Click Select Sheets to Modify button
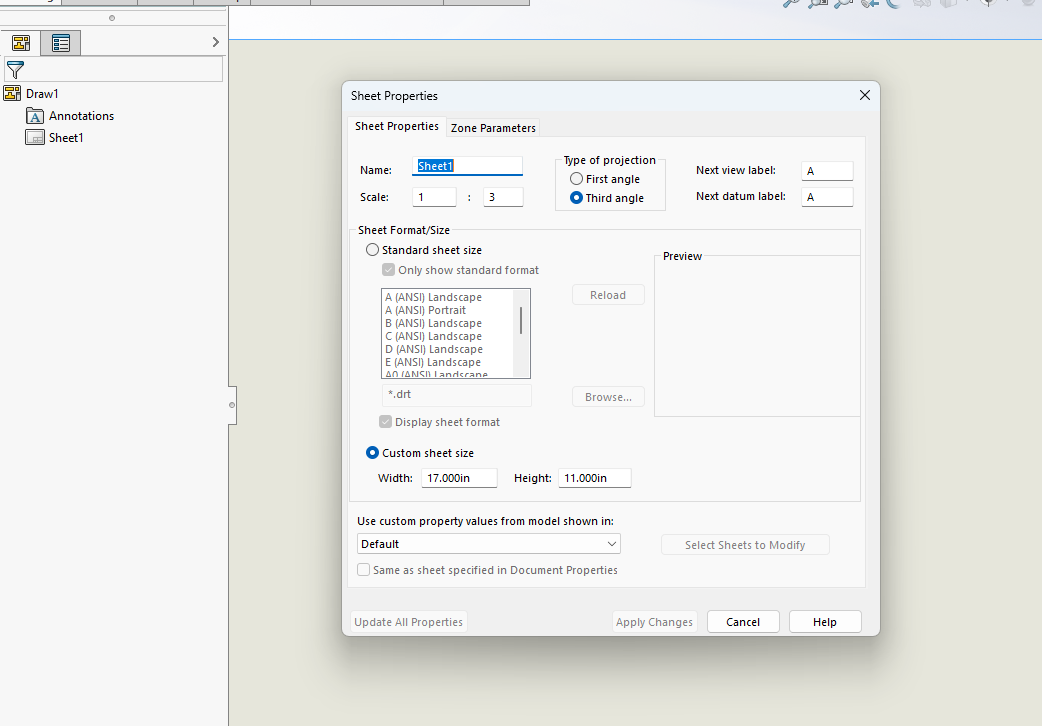The width and height of the screenshot is (1042, 726). pos(745,545)
